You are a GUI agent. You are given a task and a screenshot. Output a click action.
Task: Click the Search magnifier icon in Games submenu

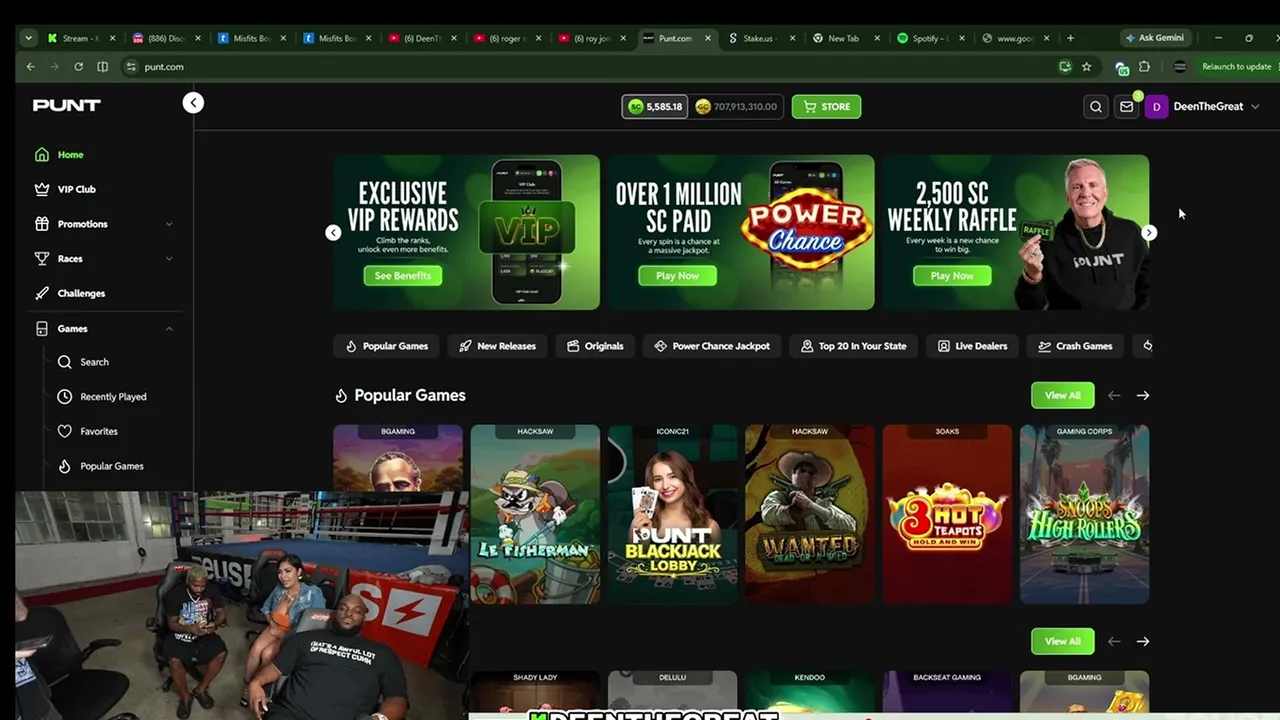pos(65,362)
